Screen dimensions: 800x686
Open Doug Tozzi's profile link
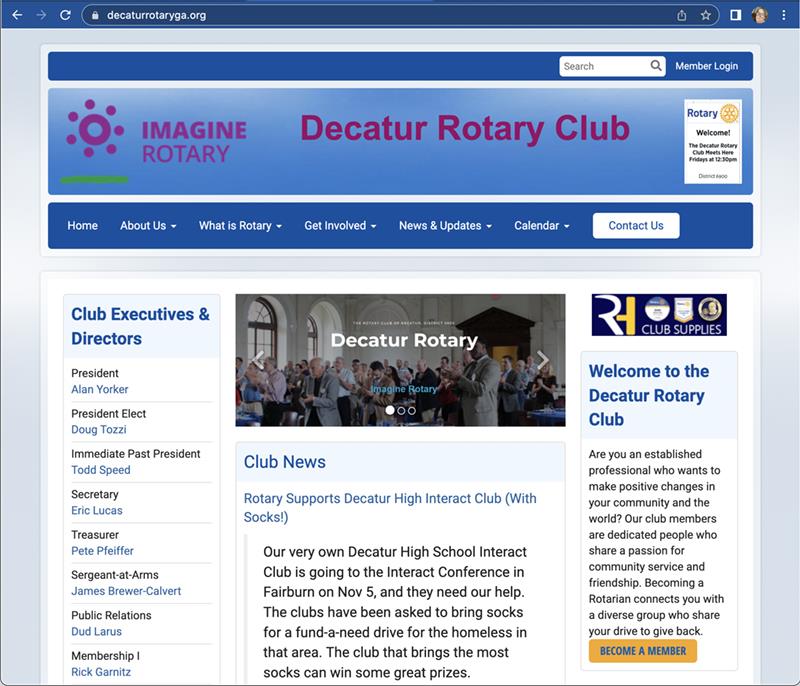point(98,429)
